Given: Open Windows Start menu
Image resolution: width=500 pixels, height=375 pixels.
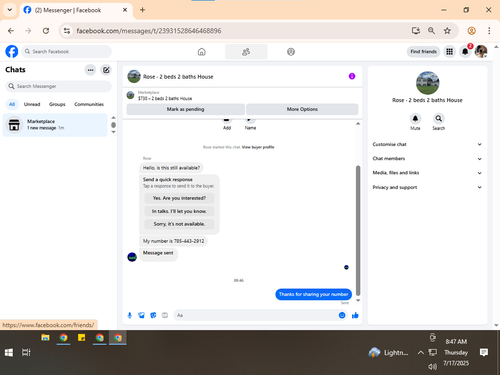Looking at the screenshot, I should (x=9, y=352).
